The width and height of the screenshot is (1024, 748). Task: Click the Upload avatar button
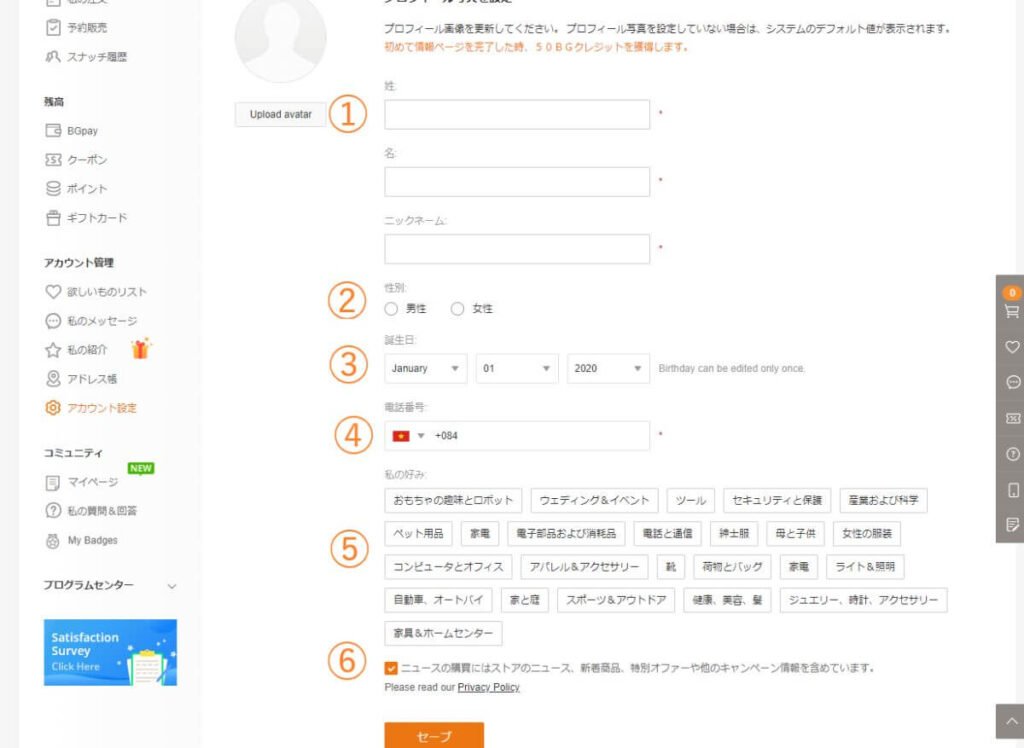coord(281,115)
